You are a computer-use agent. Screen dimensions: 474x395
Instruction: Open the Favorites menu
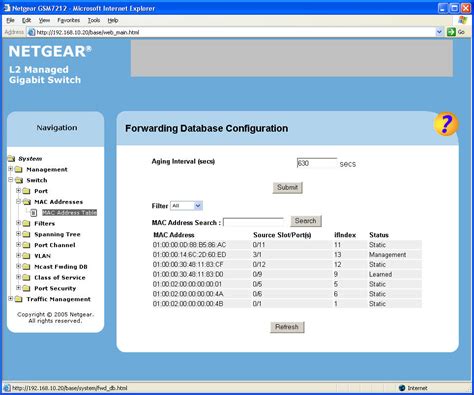[68, 20]
